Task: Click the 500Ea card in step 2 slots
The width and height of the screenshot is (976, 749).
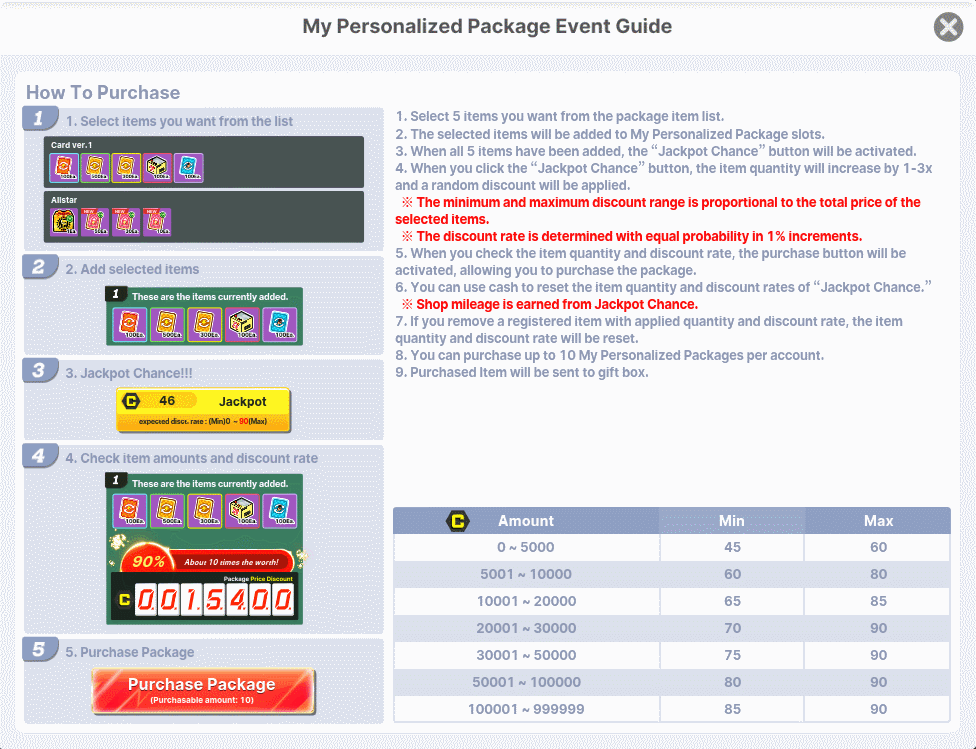Action: click(167, 324)
